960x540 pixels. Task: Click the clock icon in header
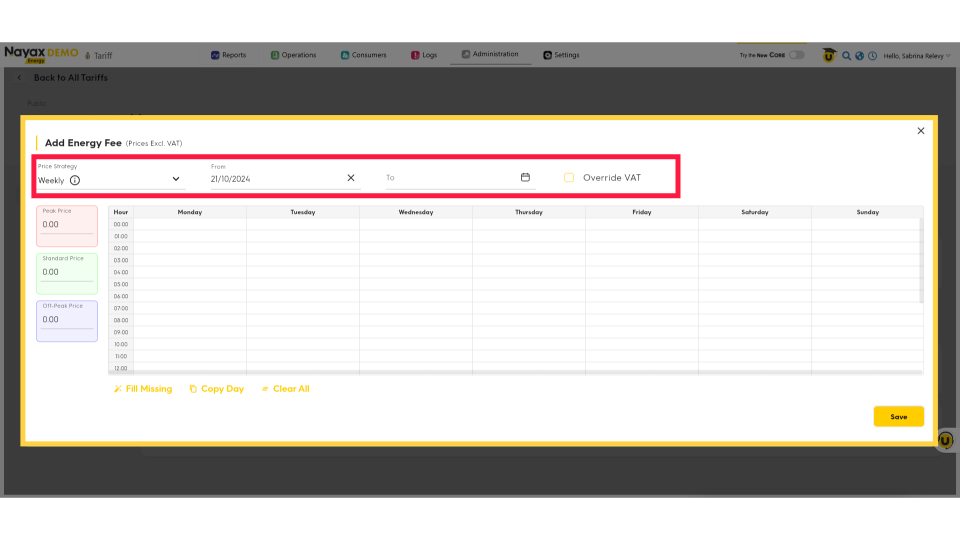872,56
